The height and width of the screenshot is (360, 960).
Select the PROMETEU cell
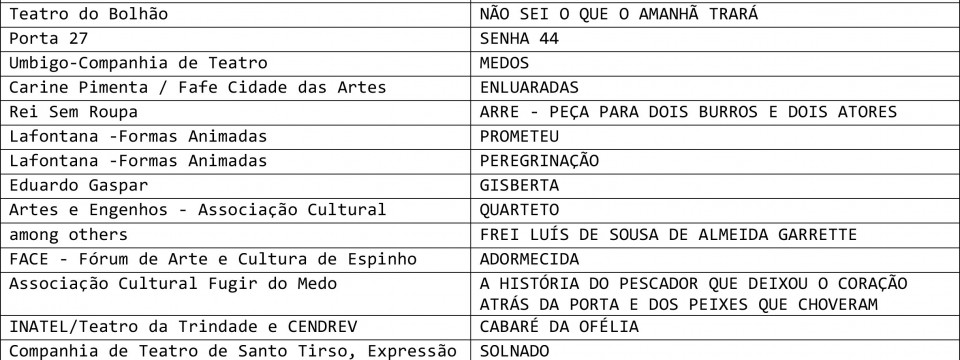pyautogui.click(x=715, y=137)
